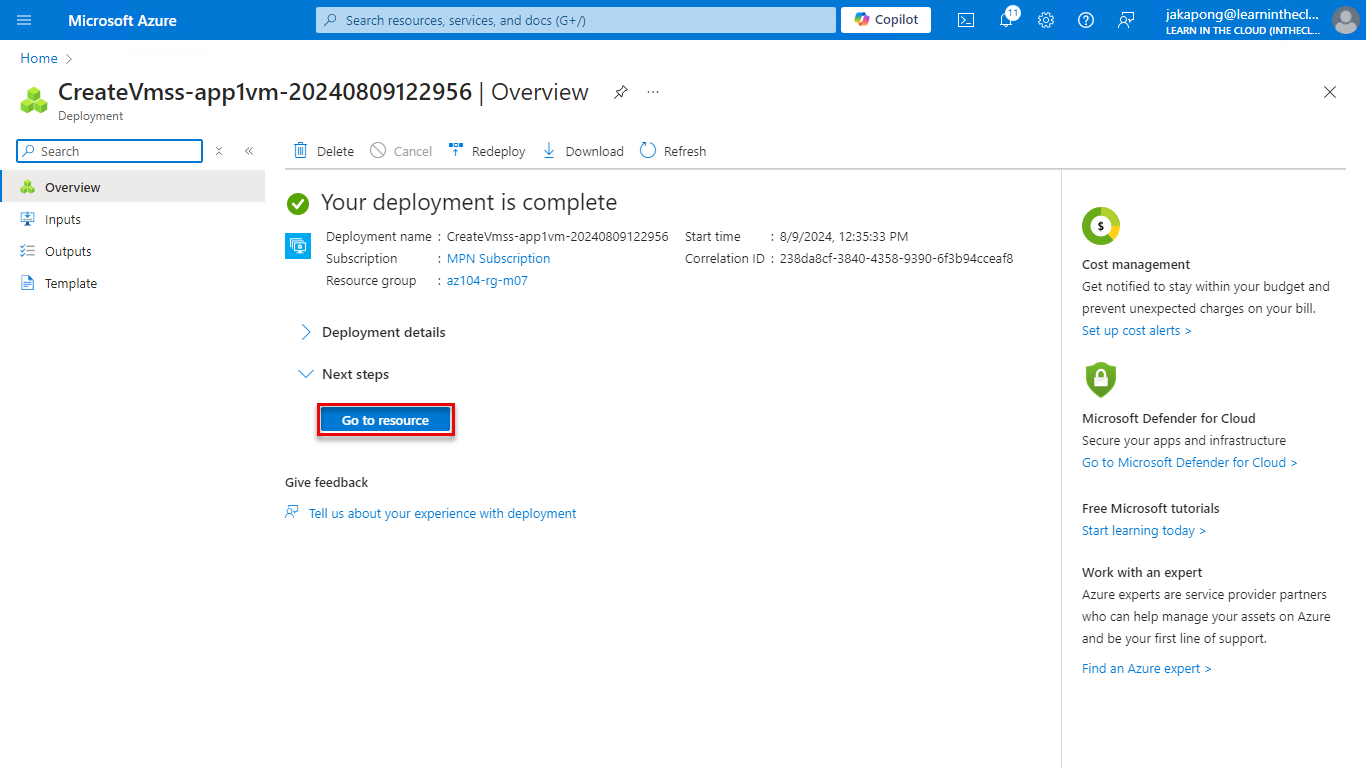Focus the sidebar Search field
1366x768 pixels.
[x=110, y=151]
